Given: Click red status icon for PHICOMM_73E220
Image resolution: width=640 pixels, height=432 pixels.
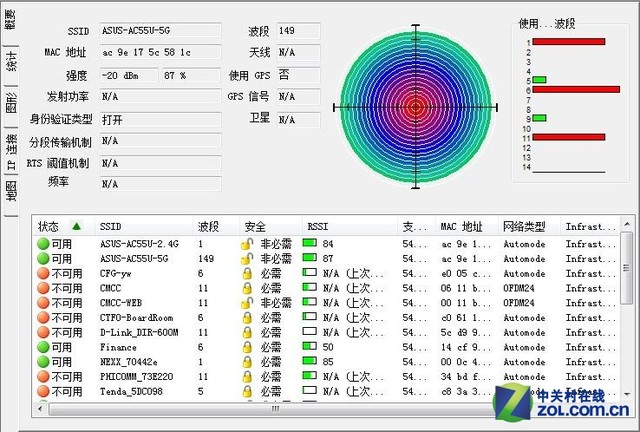Looking at the screenshot, I should coord(43,376).
